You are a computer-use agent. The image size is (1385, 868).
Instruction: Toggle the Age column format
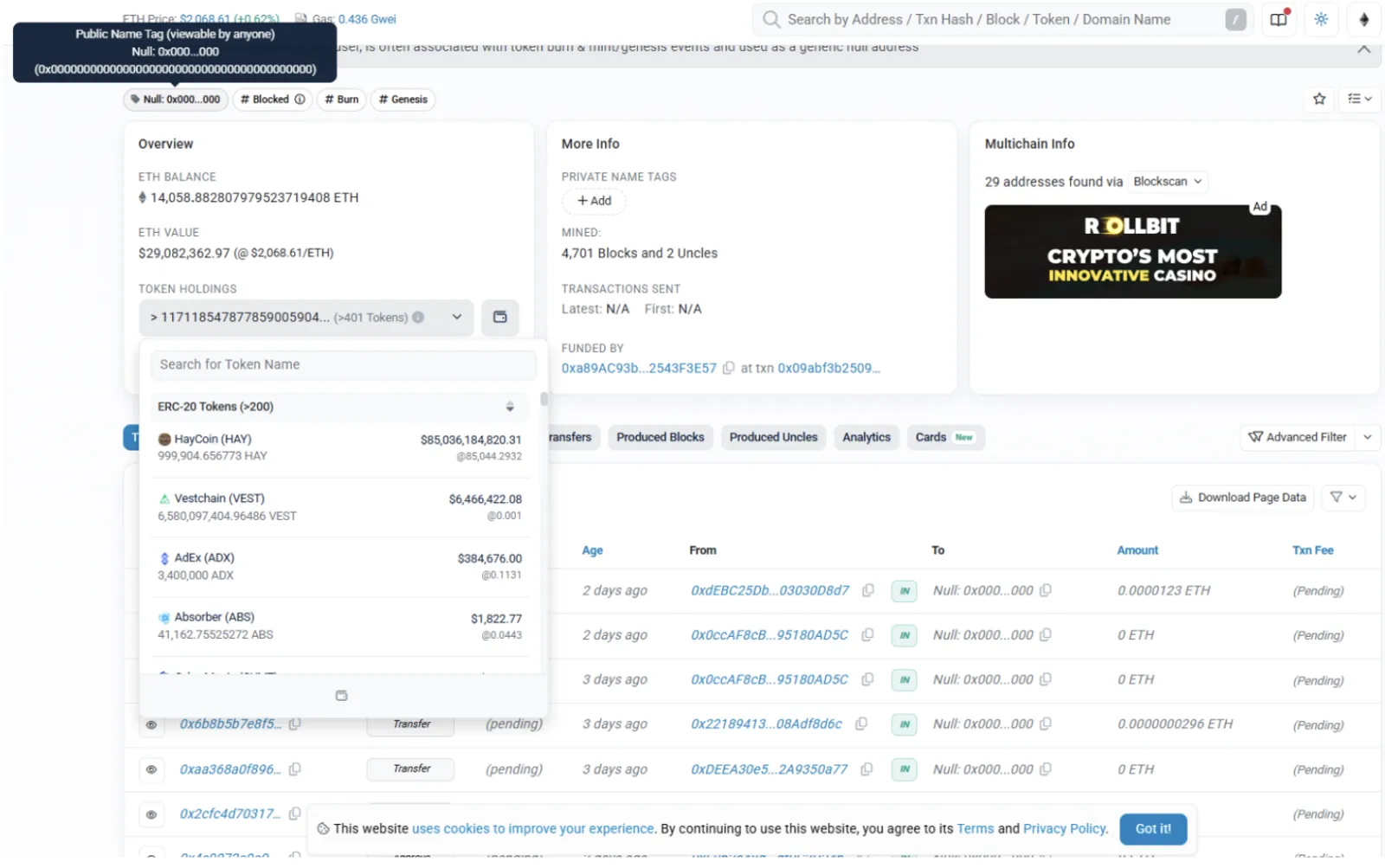pos(593,551)
